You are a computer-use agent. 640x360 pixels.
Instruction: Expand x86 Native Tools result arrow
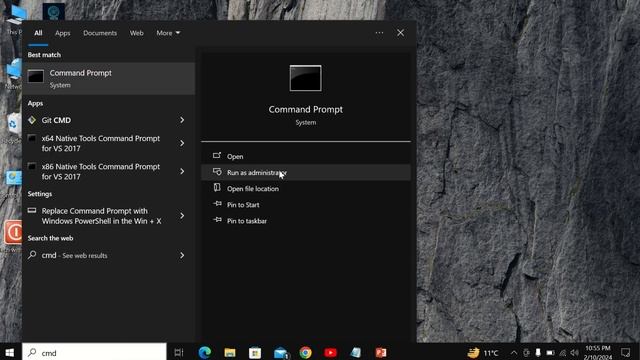[x=182, y=171]
